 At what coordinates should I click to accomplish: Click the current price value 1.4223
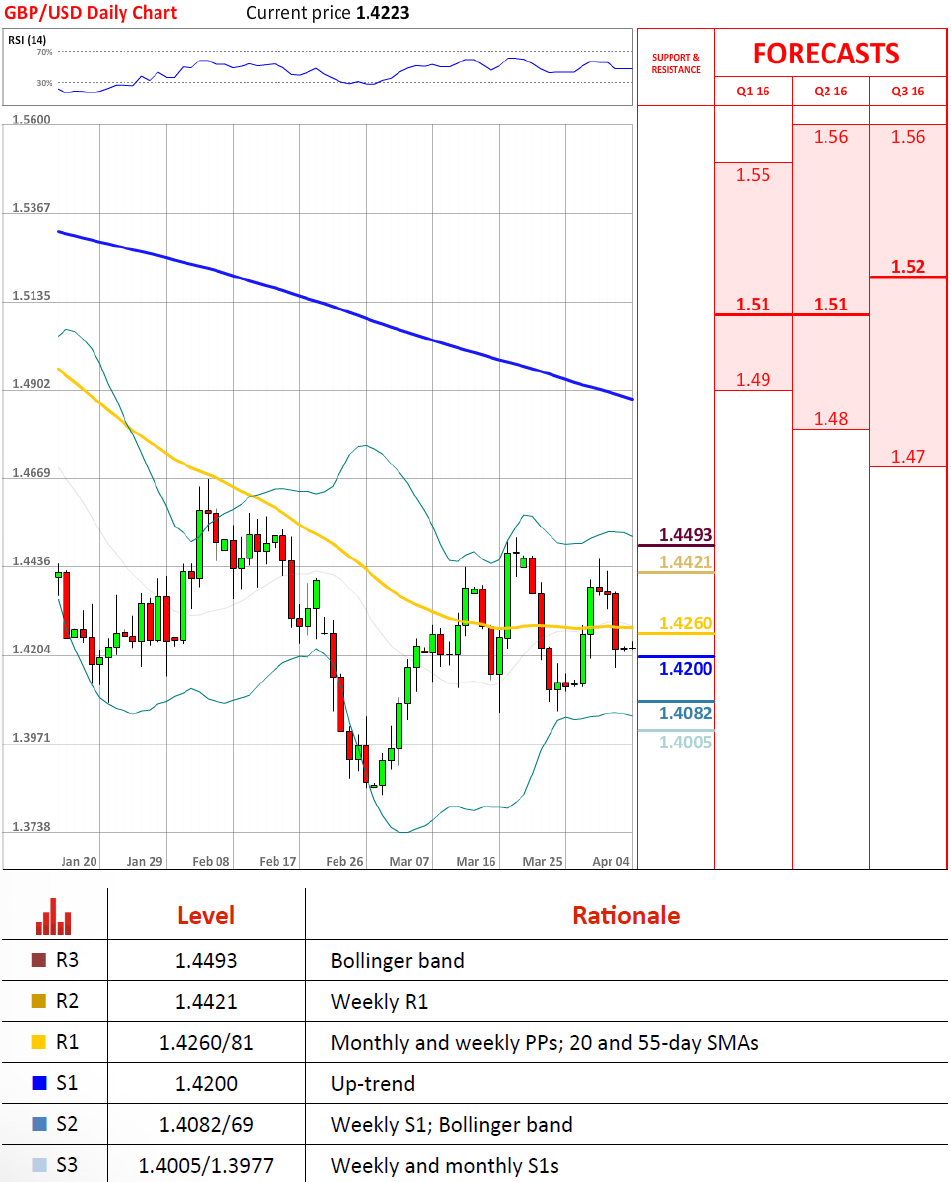tap(383, 13)
